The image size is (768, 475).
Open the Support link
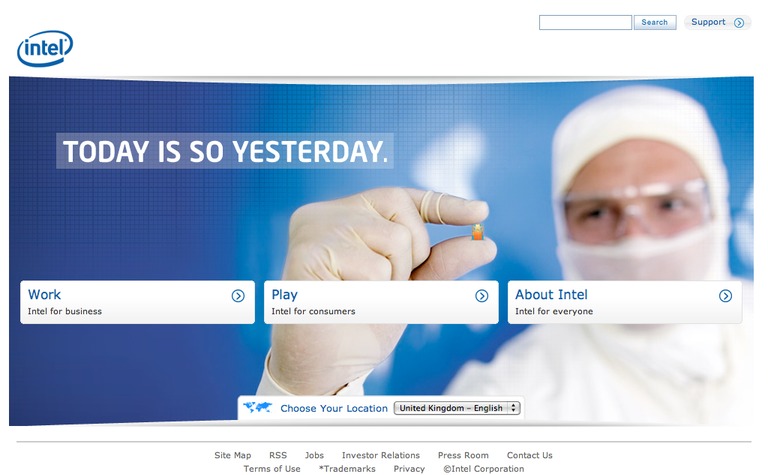pyautogui.click(x=708, y=22)
